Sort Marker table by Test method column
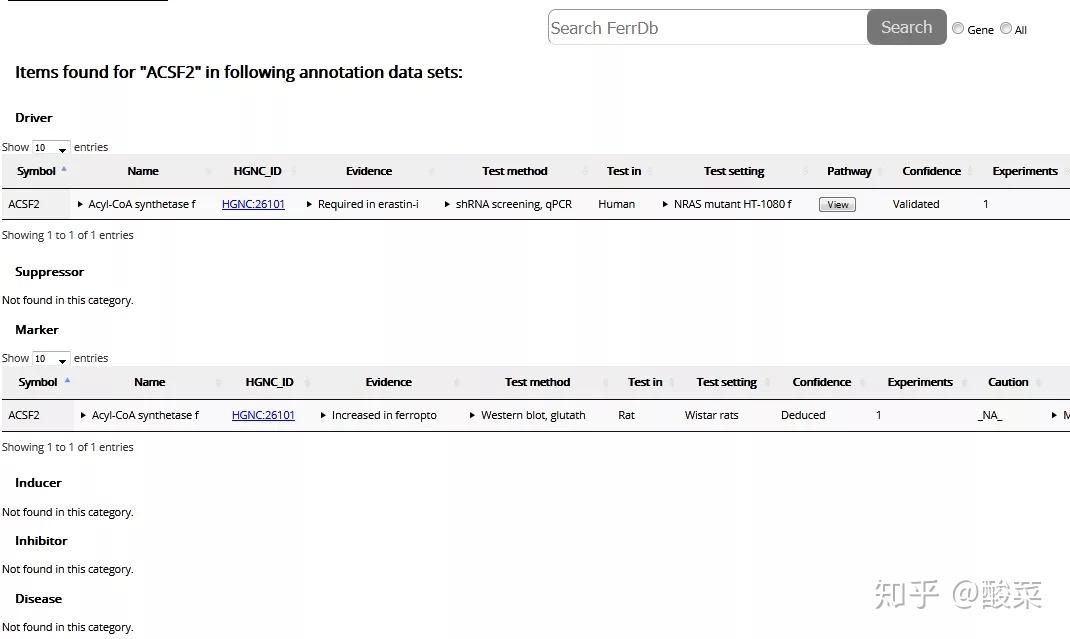 point(537,382)
